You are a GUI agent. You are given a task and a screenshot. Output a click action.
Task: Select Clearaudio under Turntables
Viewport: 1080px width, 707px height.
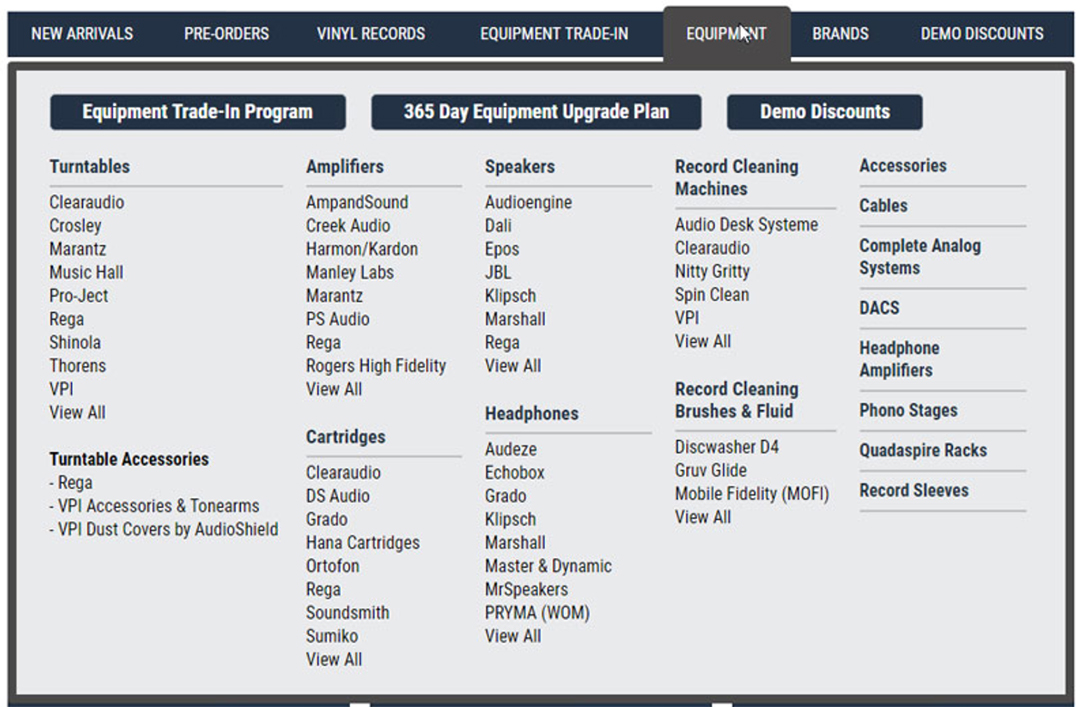(87, 203)
